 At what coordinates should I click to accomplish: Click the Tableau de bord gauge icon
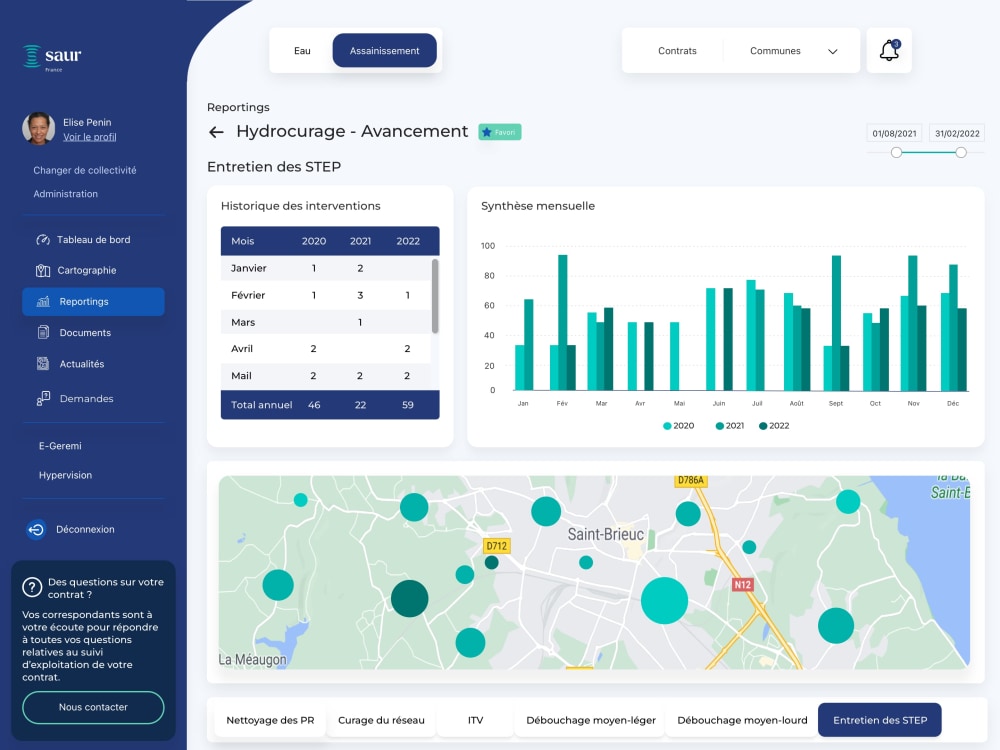pos(43,240)
